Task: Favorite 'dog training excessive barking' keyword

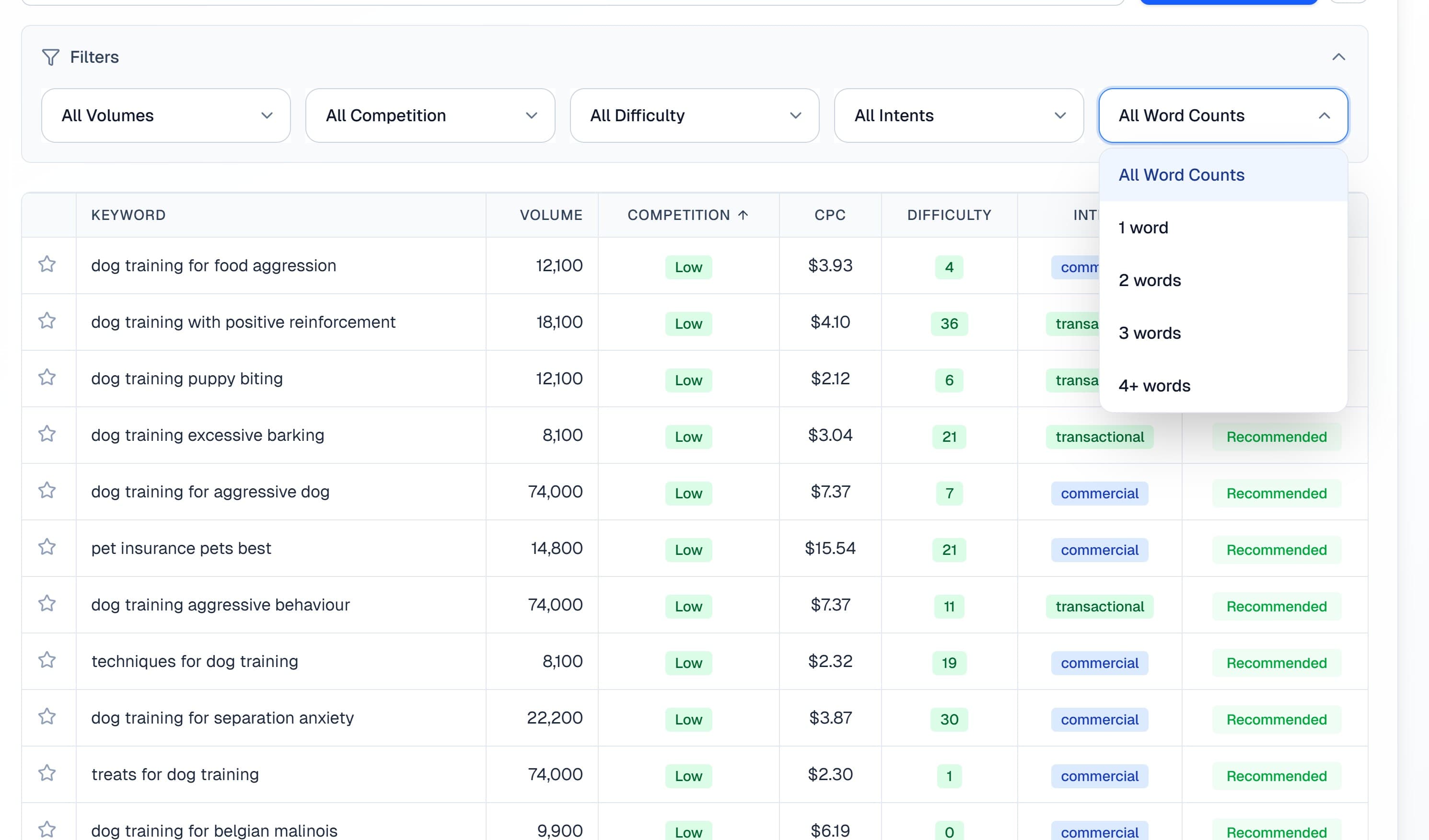Action: pos(47,435)
